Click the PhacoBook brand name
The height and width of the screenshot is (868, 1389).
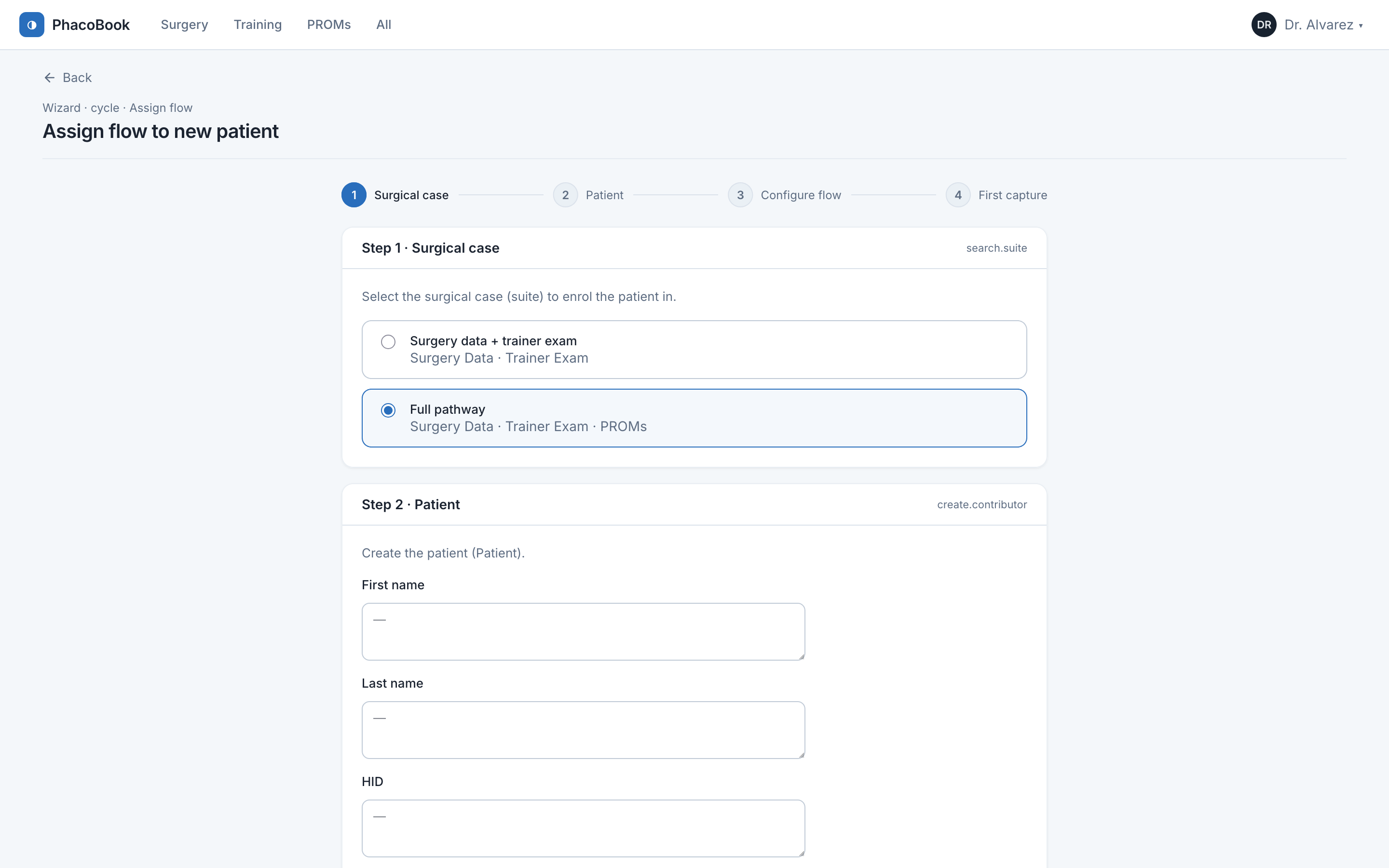click(91, 25)
